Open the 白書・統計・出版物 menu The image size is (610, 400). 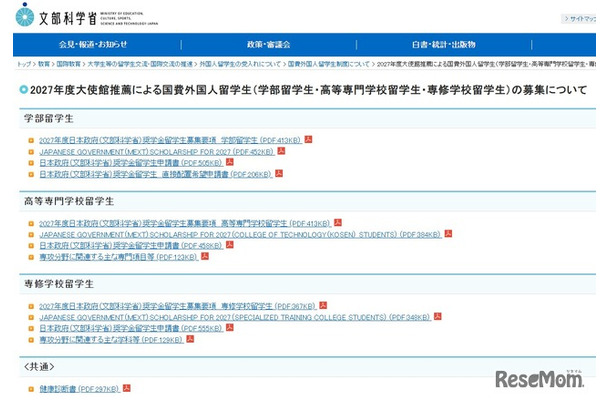[444, 44]
